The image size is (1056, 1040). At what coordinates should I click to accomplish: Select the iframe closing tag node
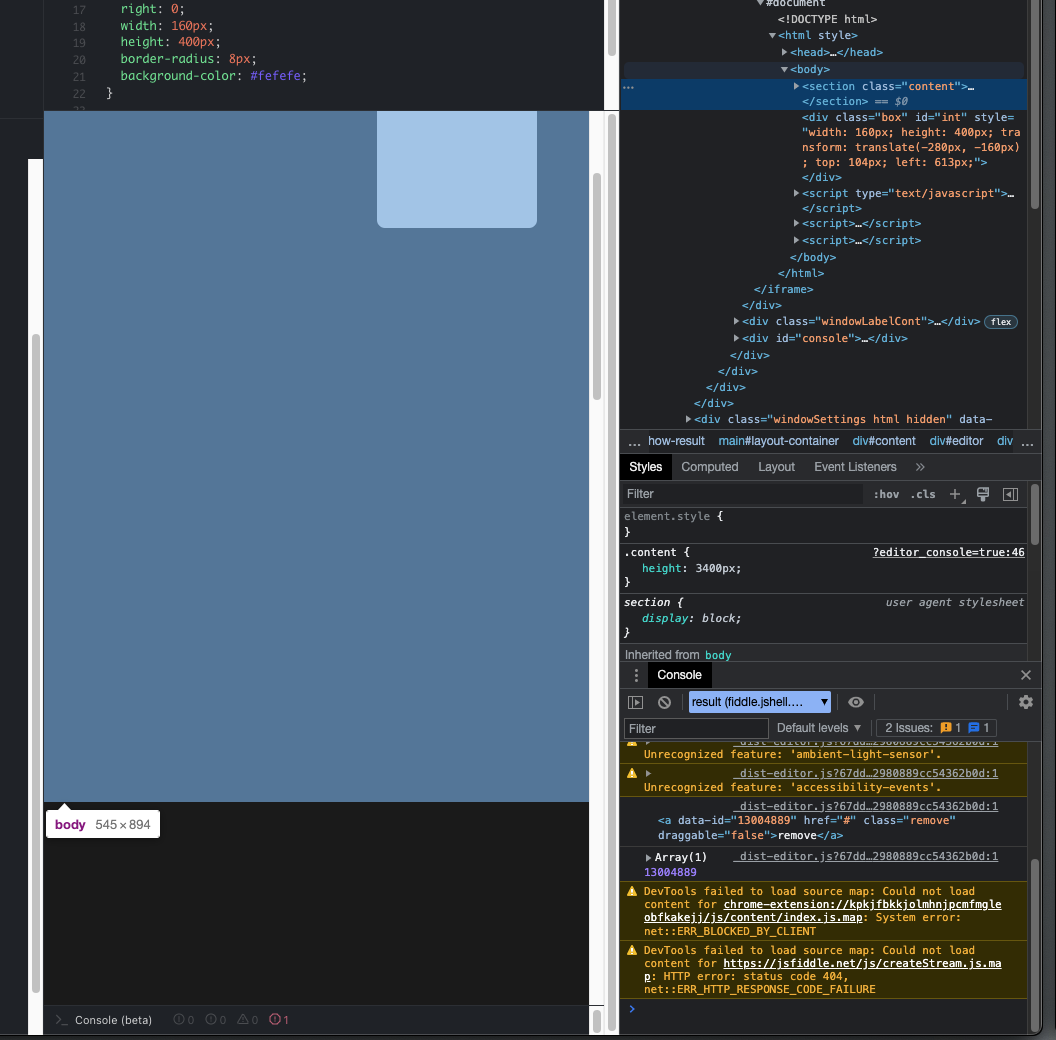pyautogui.click(x=783, y=289)
